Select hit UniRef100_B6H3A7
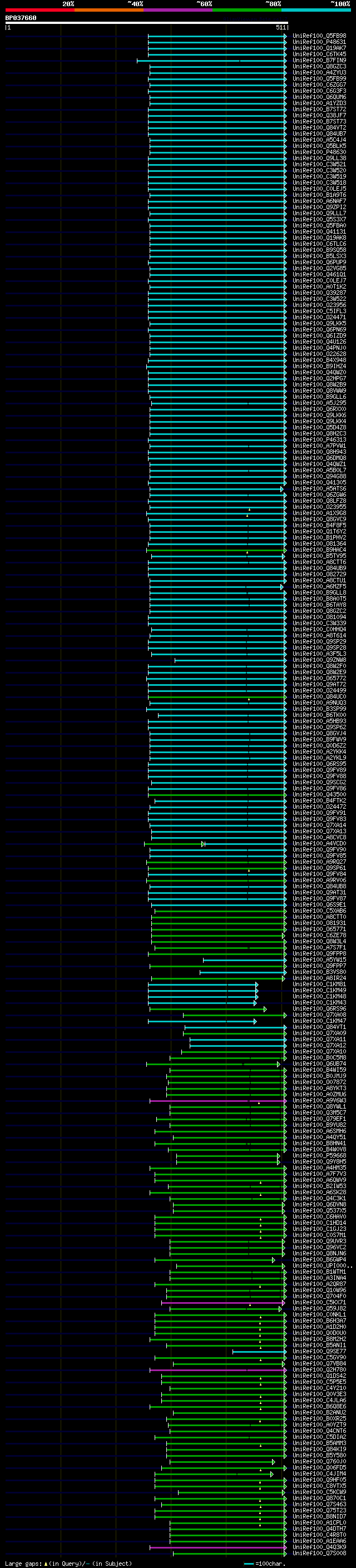This screenshot has height=1568, width=356. point(319,1321)
